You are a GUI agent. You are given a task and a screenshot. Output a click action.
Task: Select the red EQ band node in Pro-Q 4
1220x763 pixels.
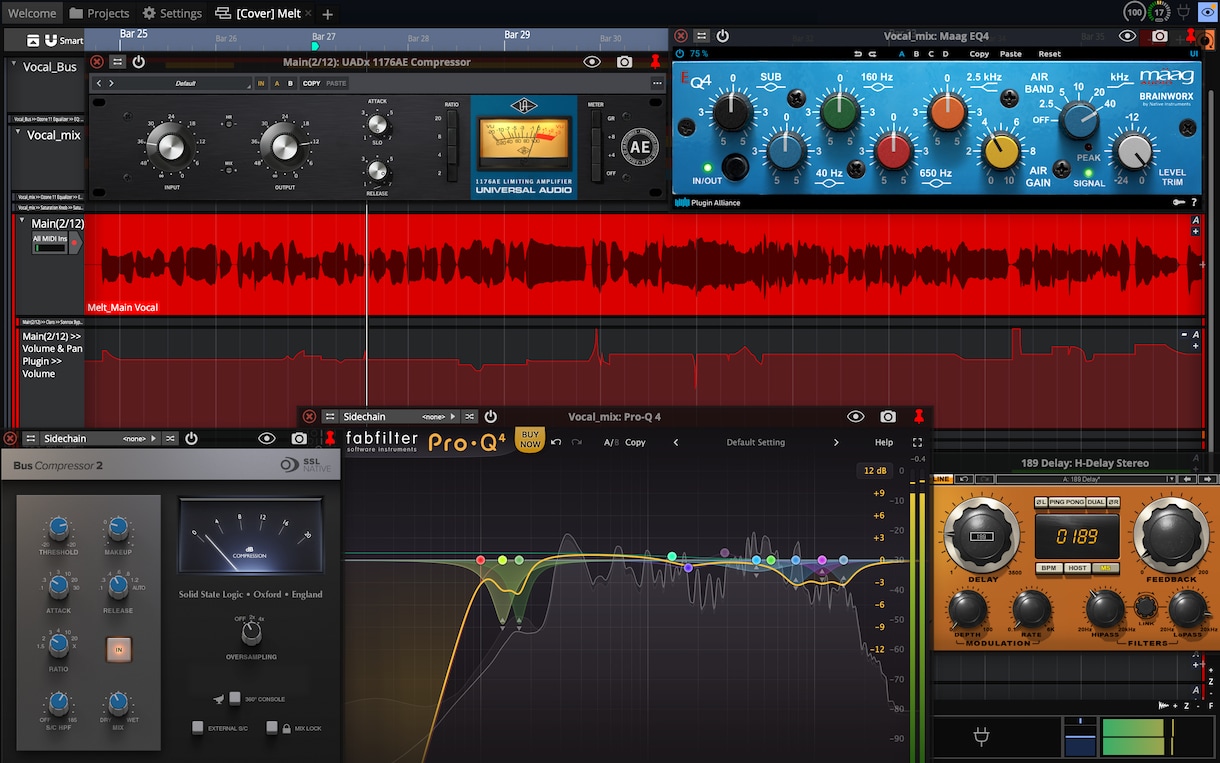(481, 560)
